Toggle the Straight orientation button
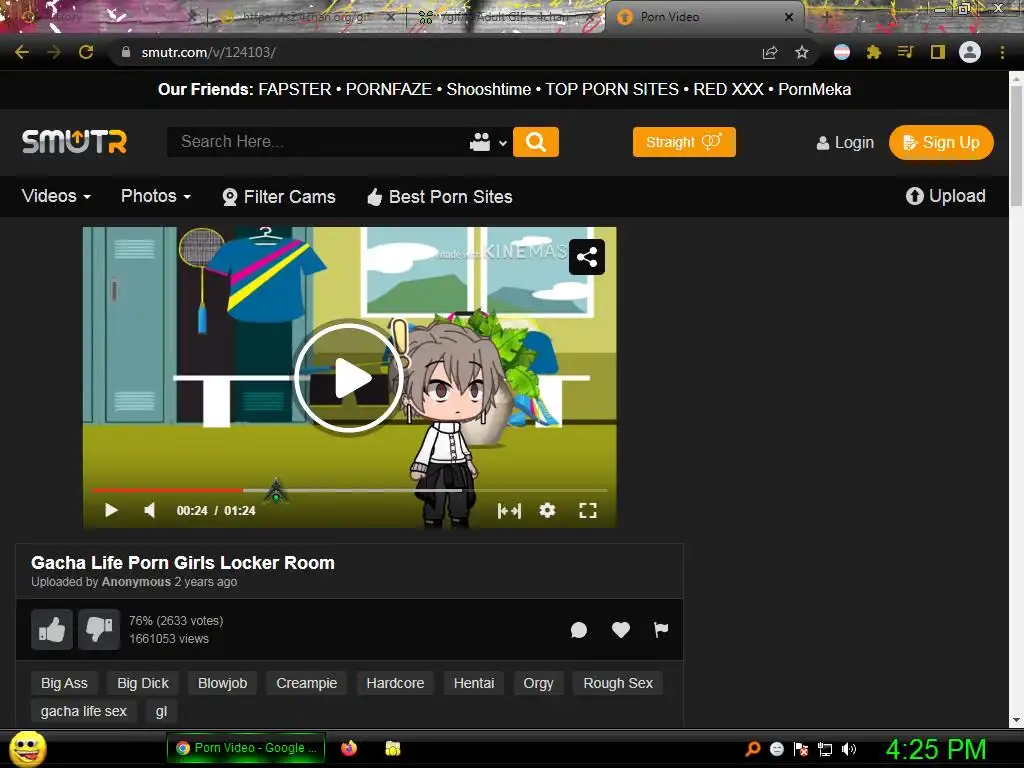 click(684, 142)
